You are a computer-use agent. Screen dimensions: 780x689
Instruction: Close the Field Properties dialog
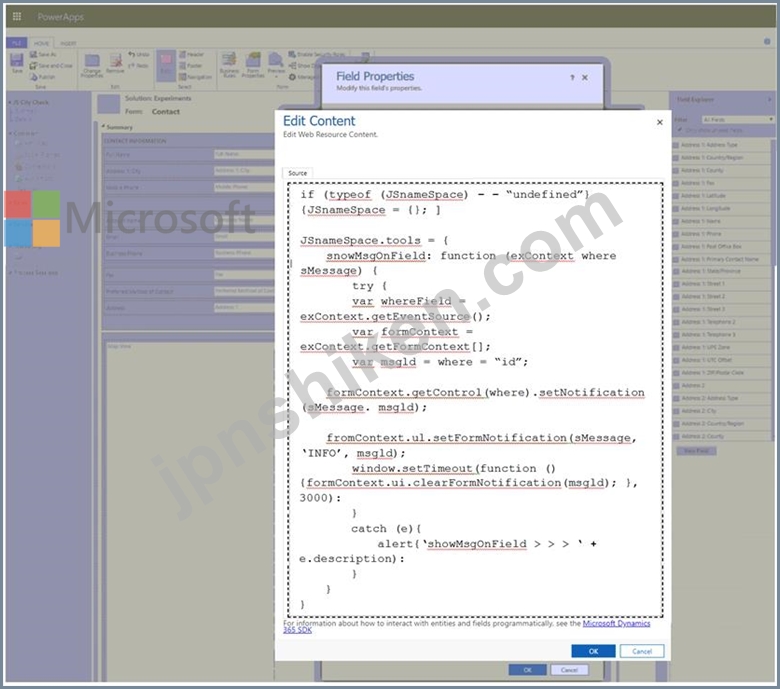[585, 77]
